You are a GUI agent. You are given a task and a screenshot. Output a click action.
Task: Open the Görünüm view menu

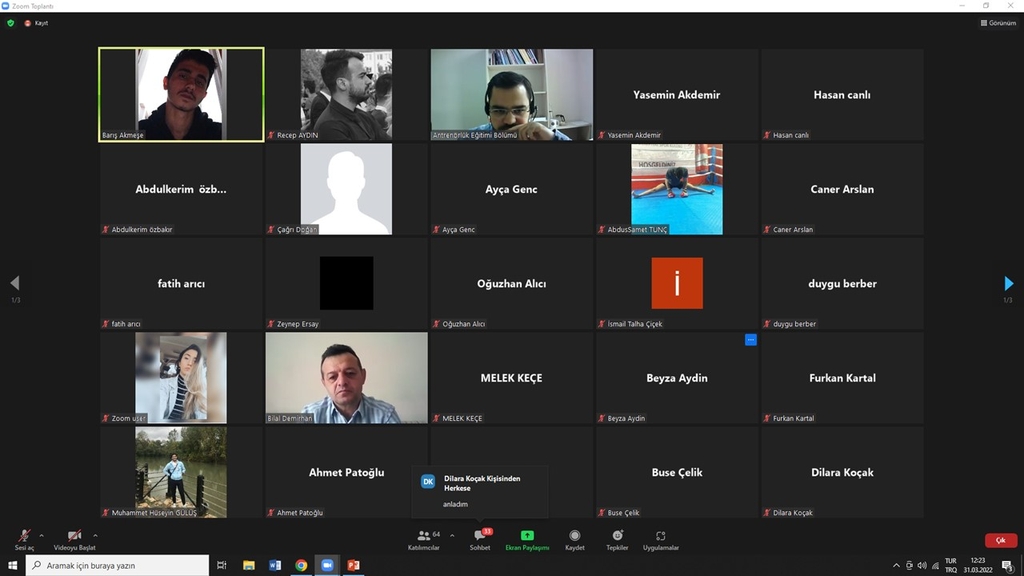tap(997, 23)
